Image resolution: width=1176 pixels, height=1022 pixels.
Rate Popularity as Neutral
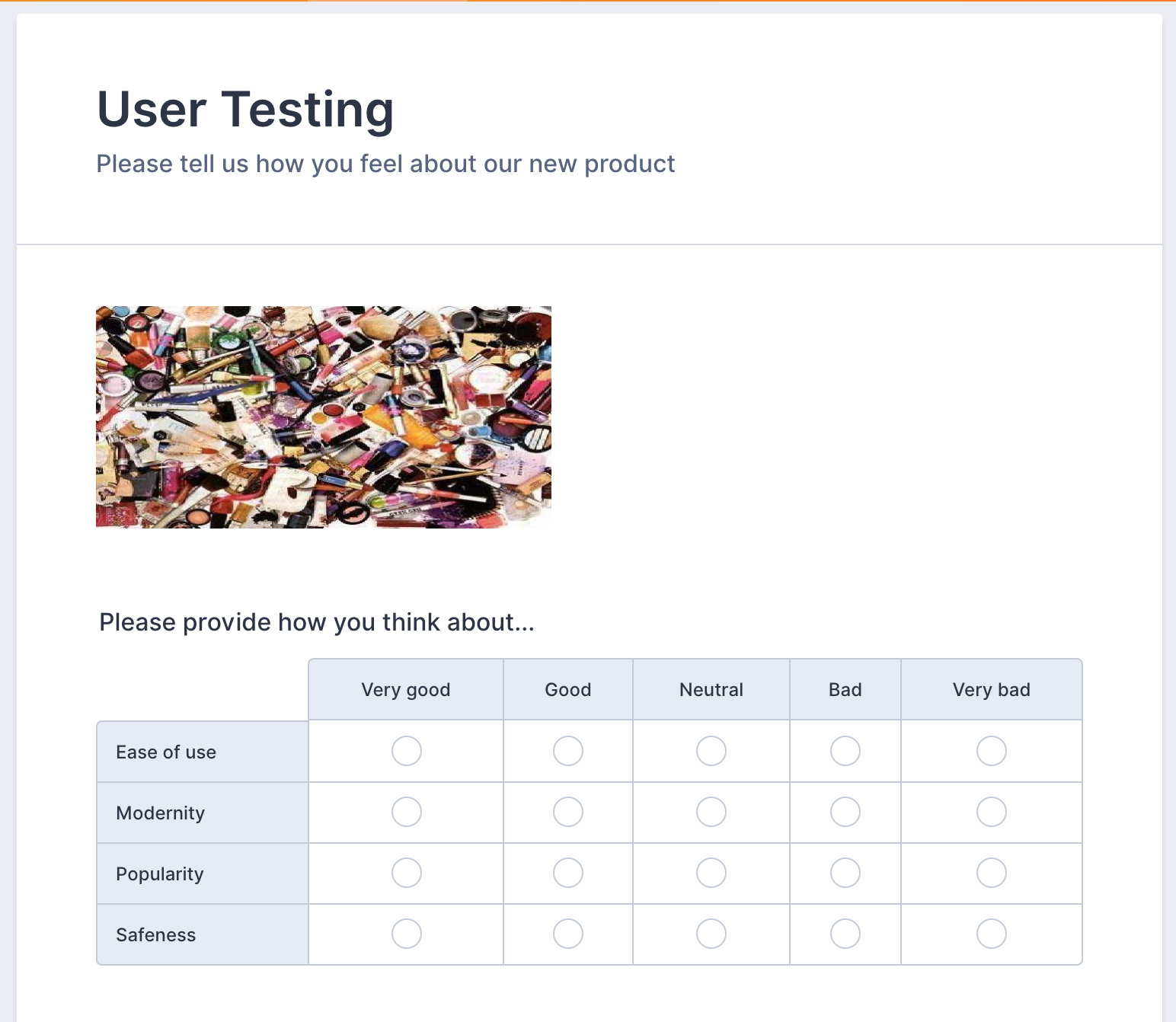point(711,873)
